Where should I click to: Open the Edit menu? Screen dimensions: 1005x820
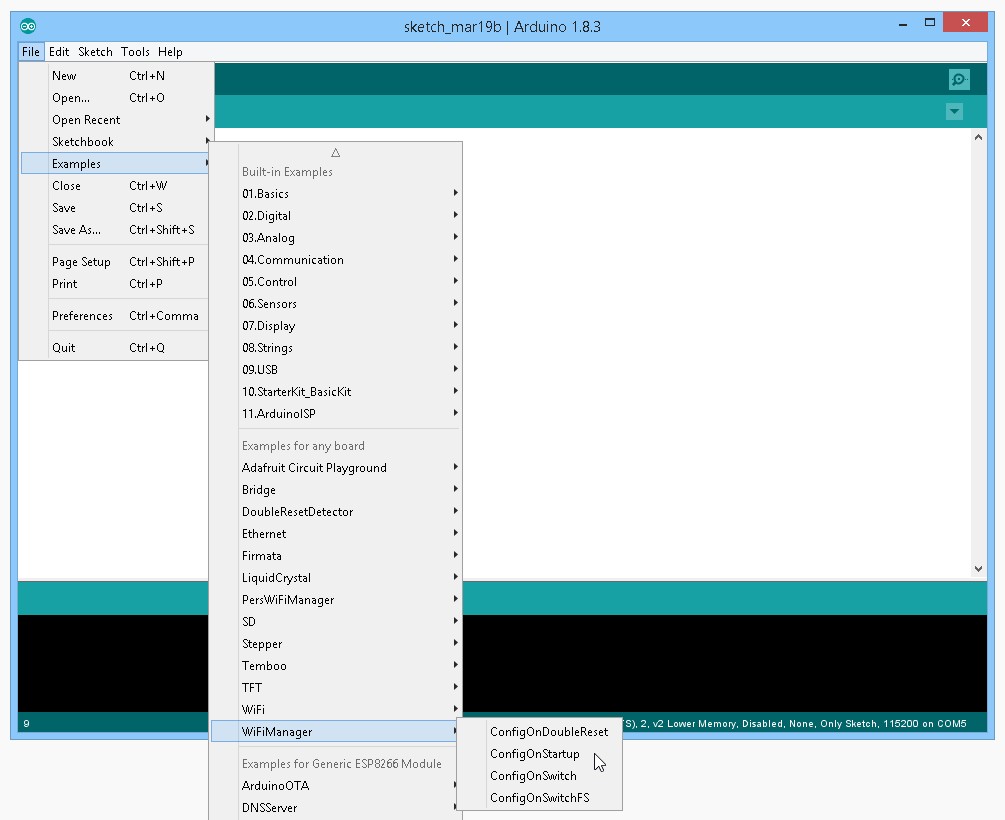point(59,52)
